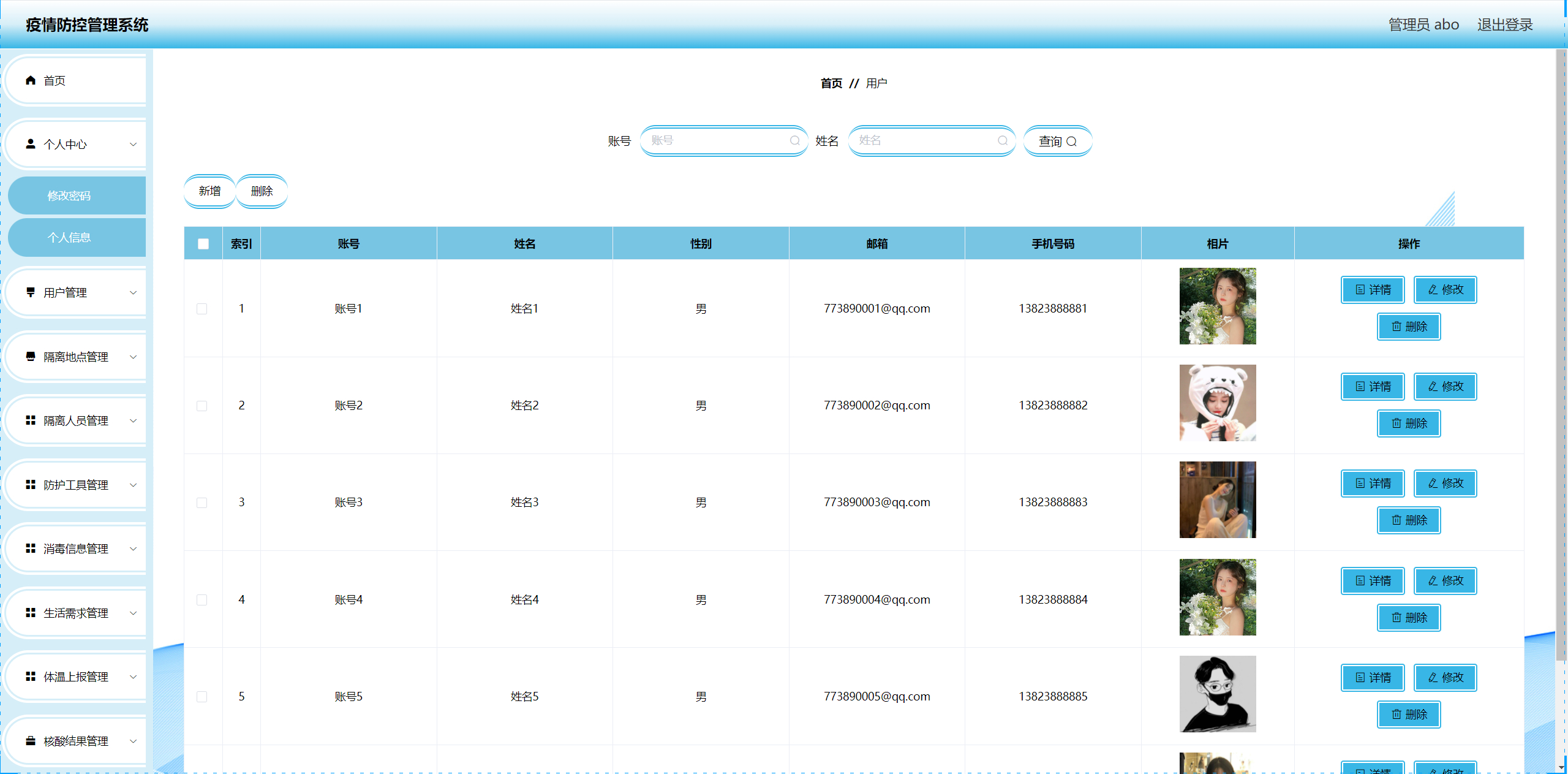Click the 隔离地点管理 location icon
Screen dimensions: 1568x774
click(x=29, y=357)
